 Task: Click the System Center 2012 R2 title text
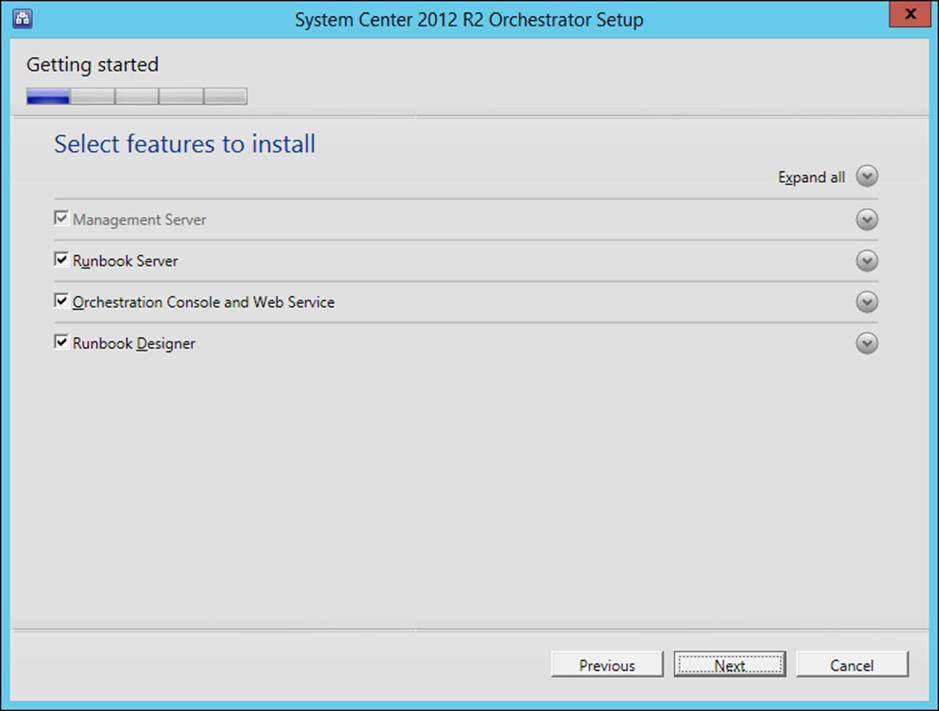469,20
